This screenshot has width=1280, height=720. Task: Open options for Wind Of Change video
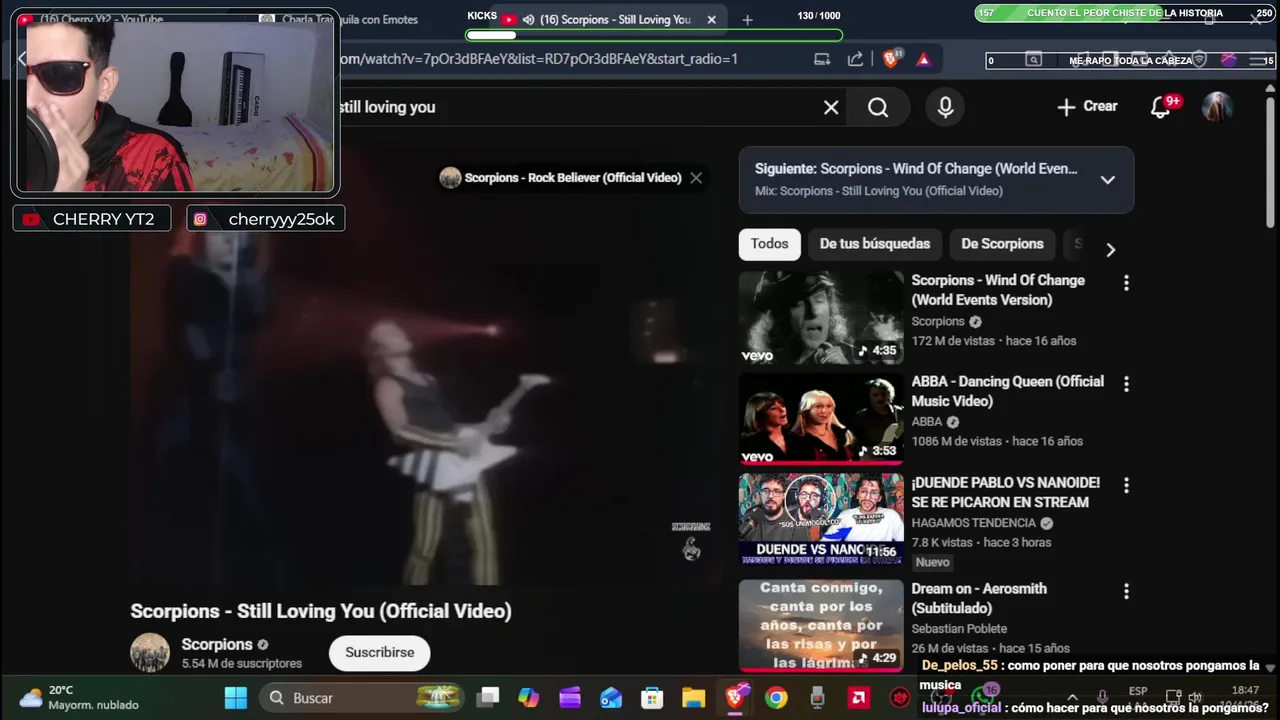point(1126,283)
